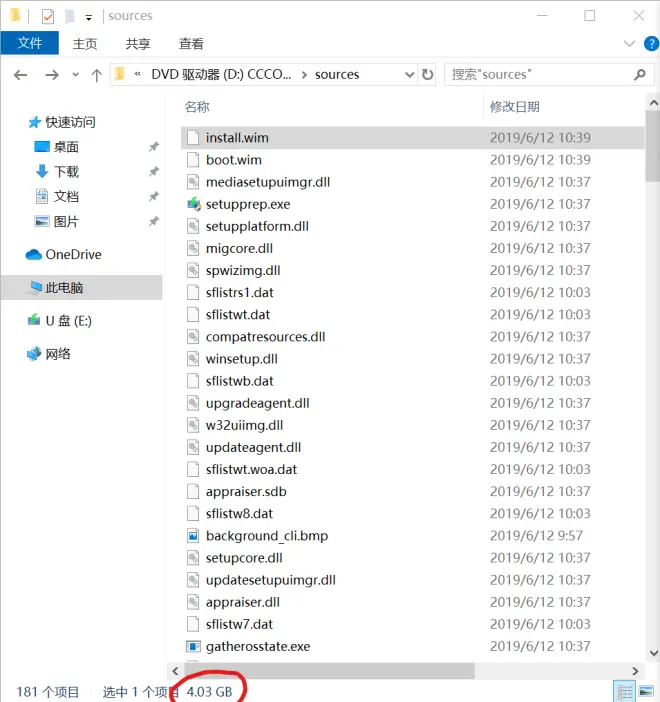This screenshot has width=660, height=702.
Task: Sort by 名称 column header
Action: [197, 107]
